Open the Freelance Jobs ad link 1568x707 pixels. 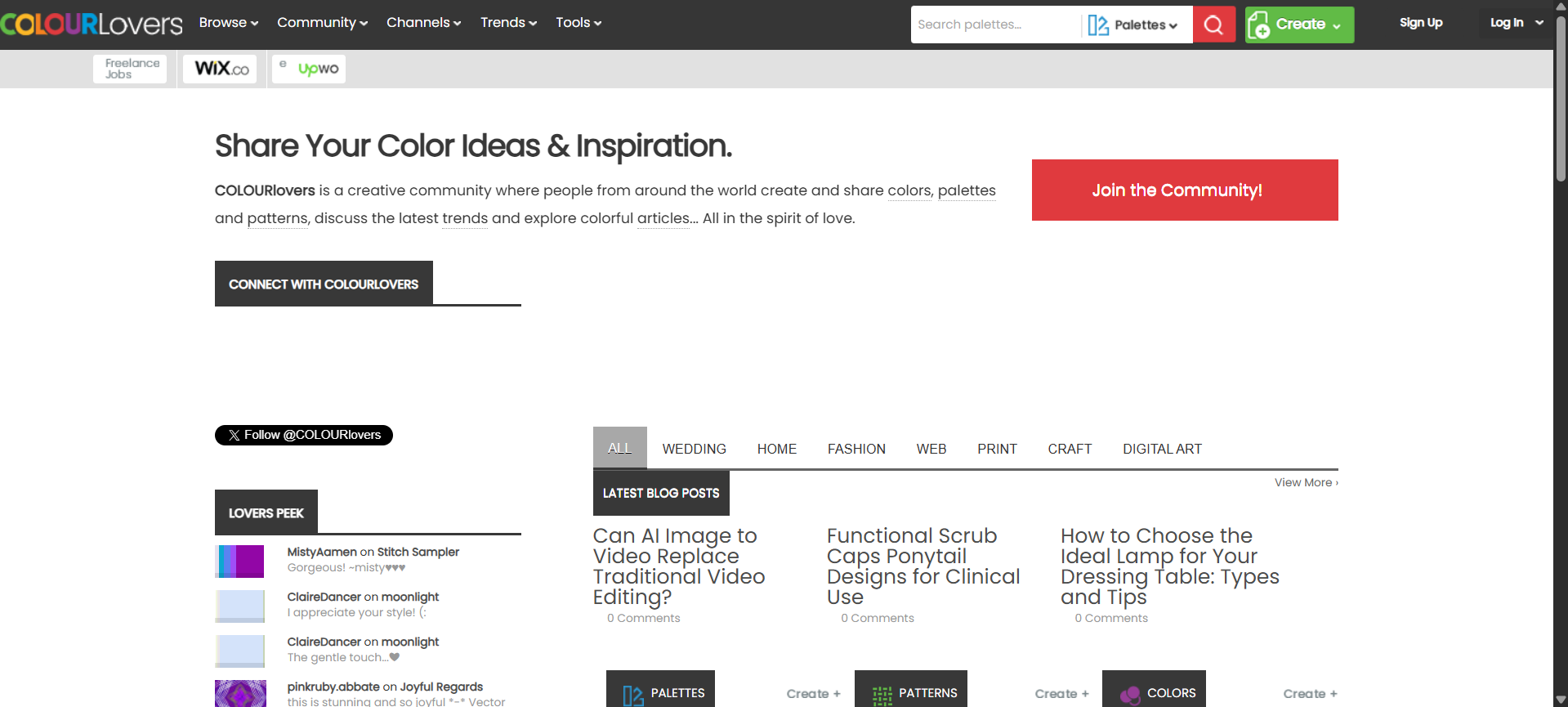click(x=130, y=69)
